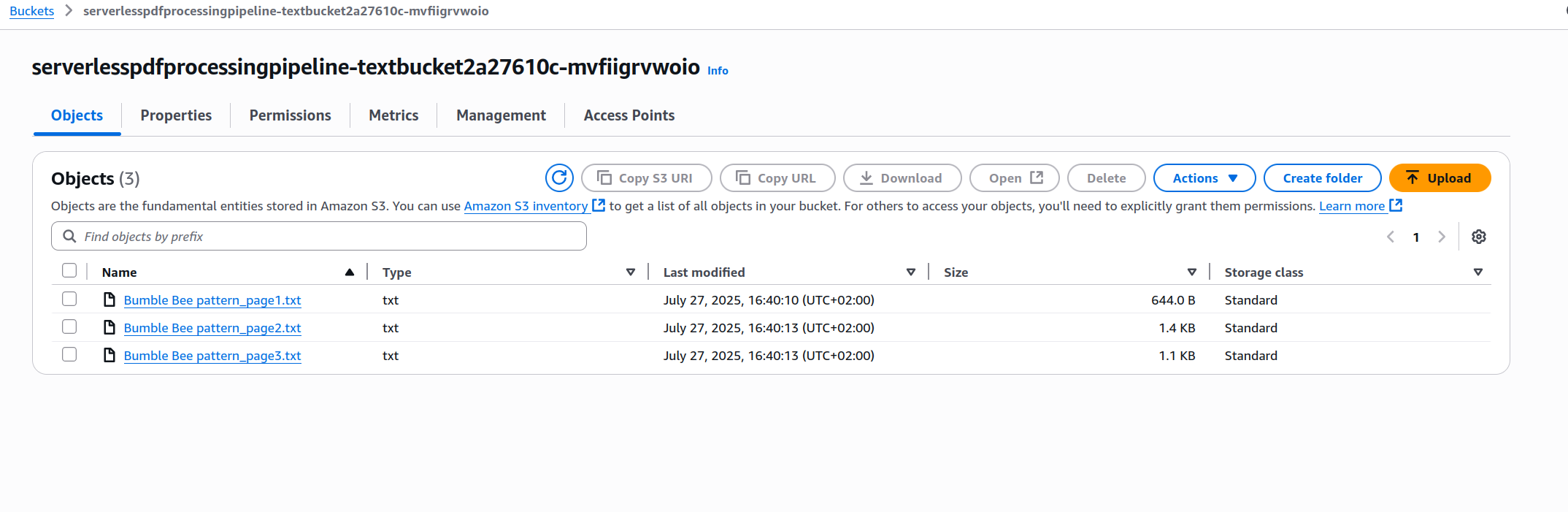Click external link icon after Learn more
Screen dimensions: 1568x512
1396,205
